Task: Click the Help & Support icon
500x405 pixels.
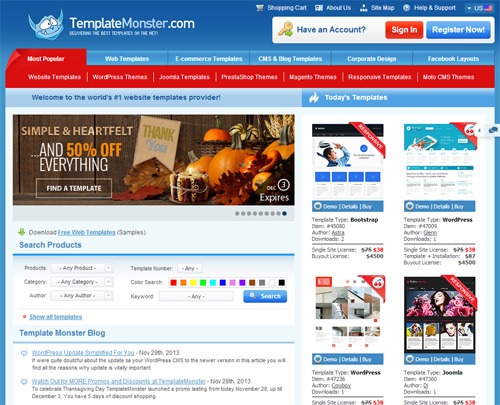Action: pyautogui.click(x=406, y=8)
